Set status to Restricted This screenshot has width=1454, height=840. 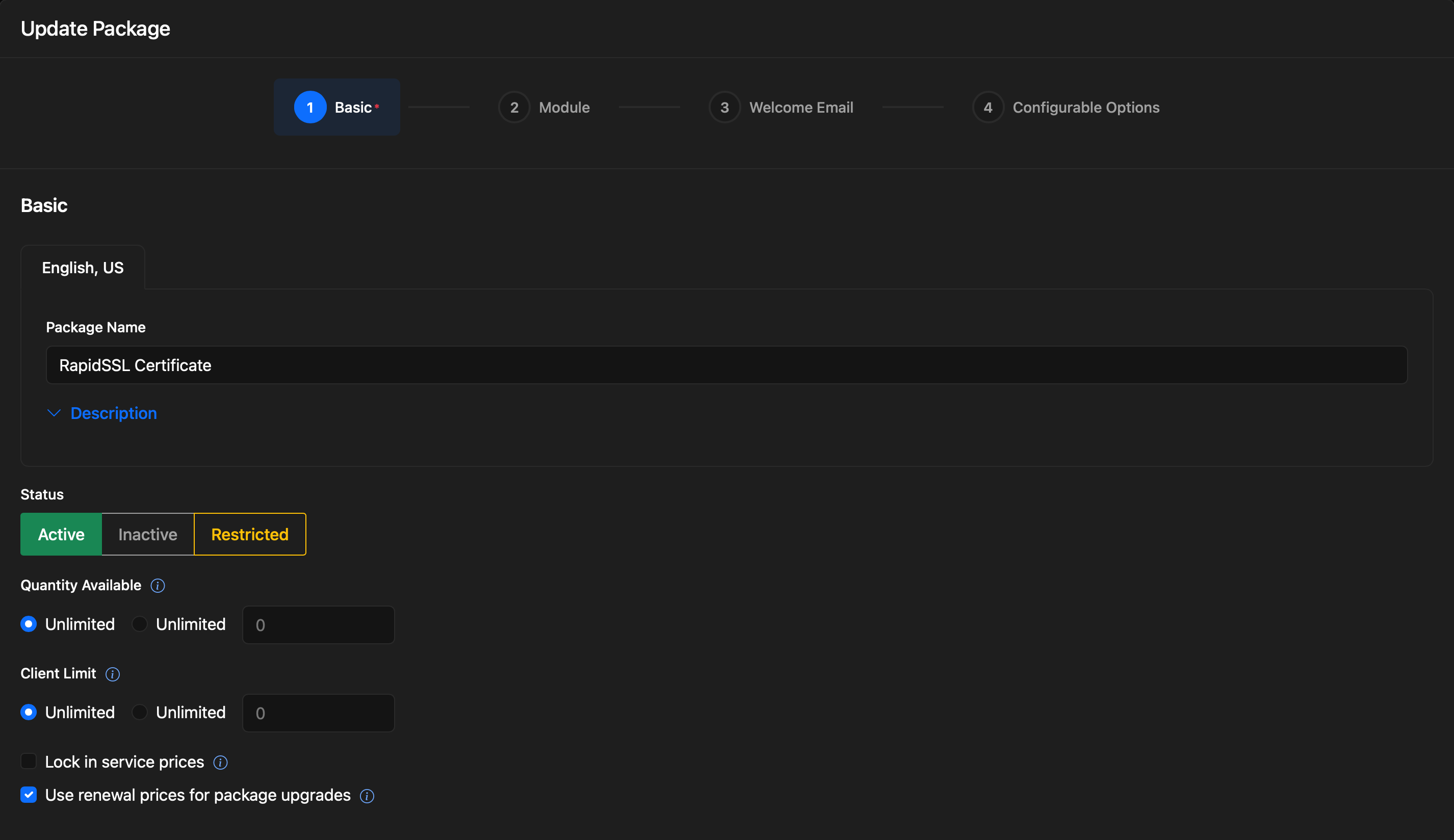click(x=250, y=534)
